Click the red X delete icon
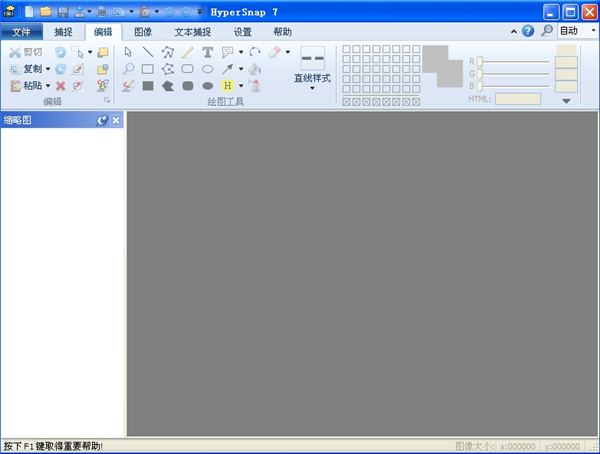 coord(60,86)
